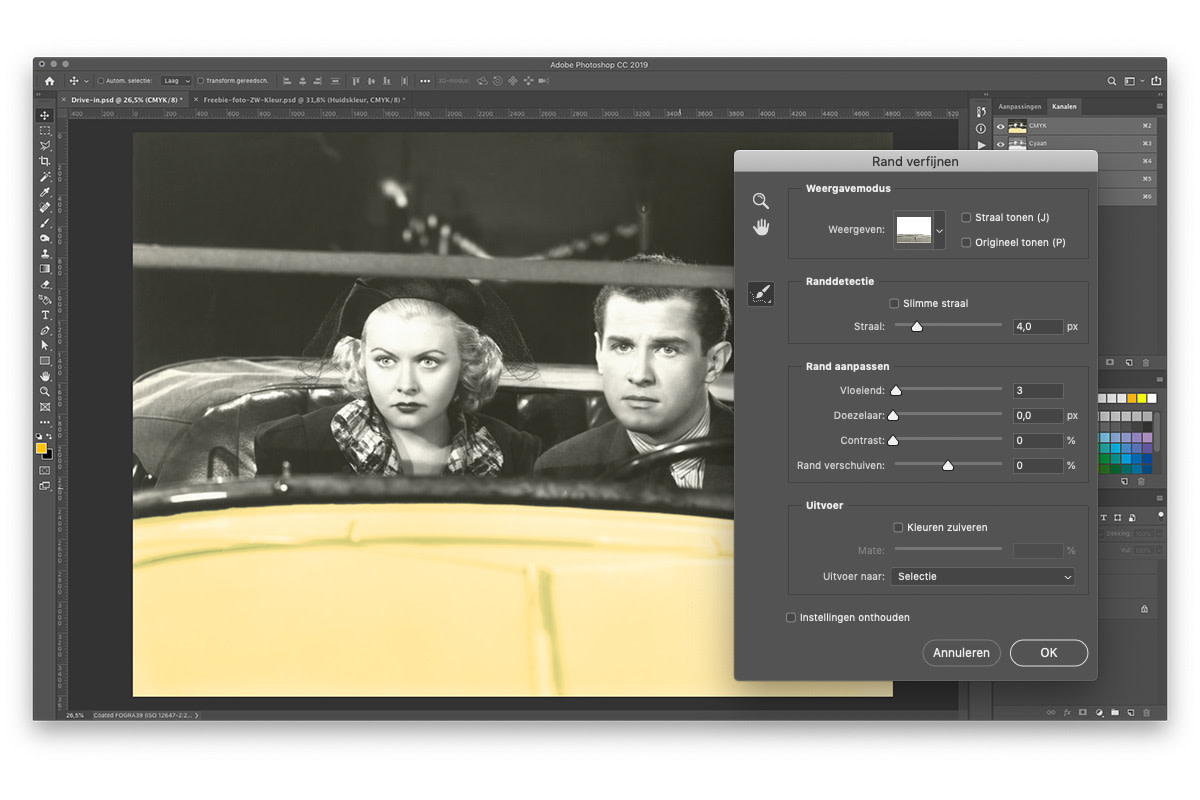
Task: Switch to the Kanalen tab
Action: (x=1063, y=106)
